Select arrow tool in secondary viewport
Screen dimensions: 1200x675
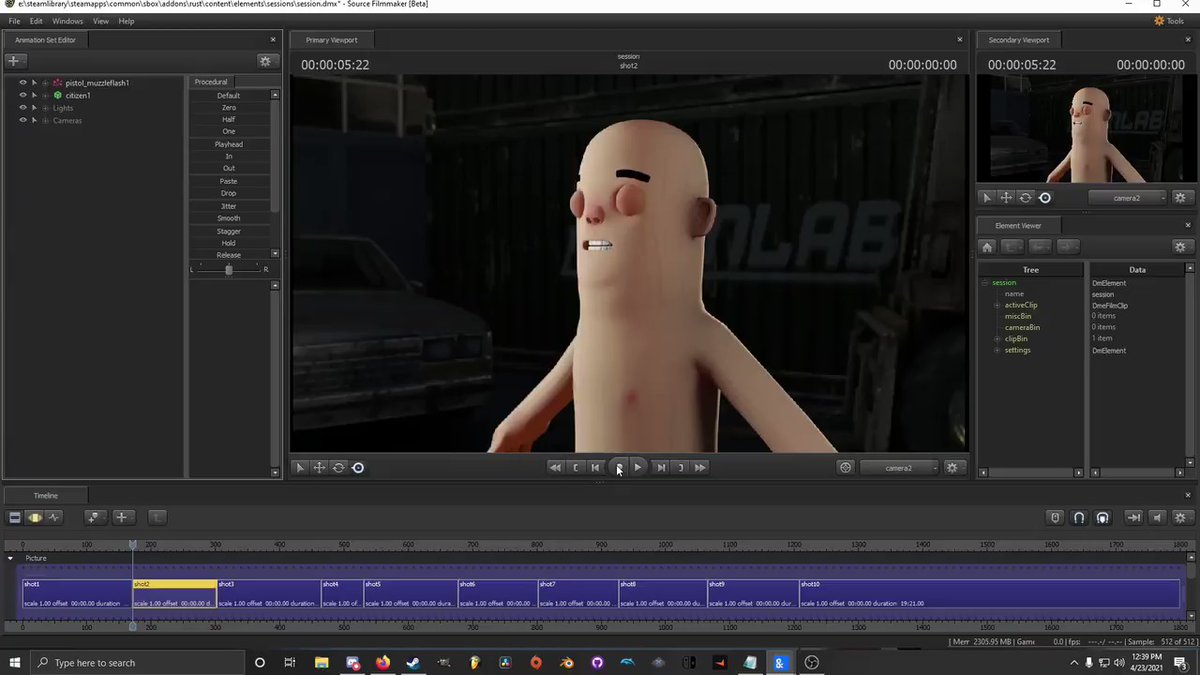[987, 198]
